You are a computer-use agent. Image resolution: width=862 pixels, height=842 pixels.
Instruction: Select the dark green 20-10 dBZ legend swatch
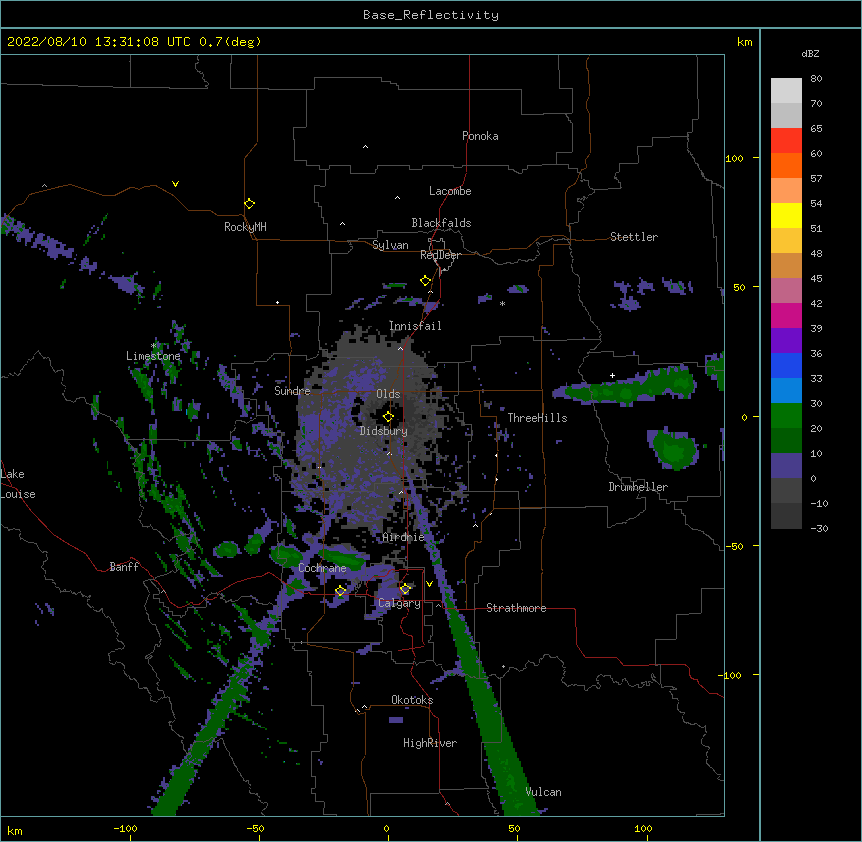[x=786, y=441]
